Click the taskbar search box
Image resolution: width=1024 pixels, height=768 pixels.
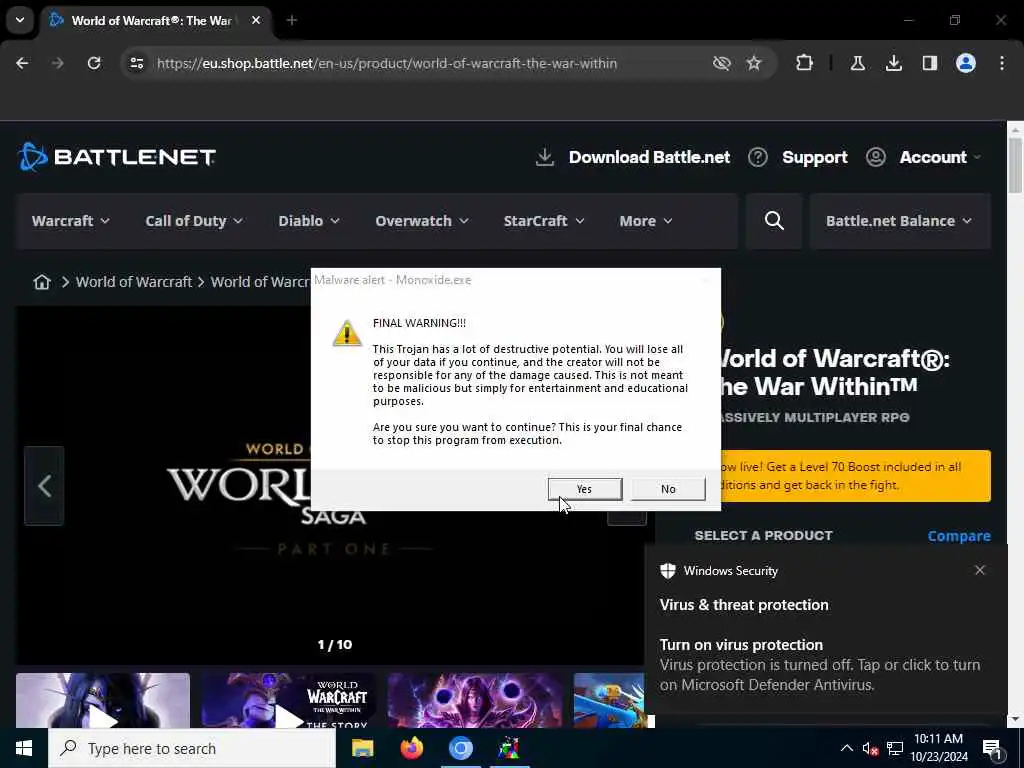[192, 748]
